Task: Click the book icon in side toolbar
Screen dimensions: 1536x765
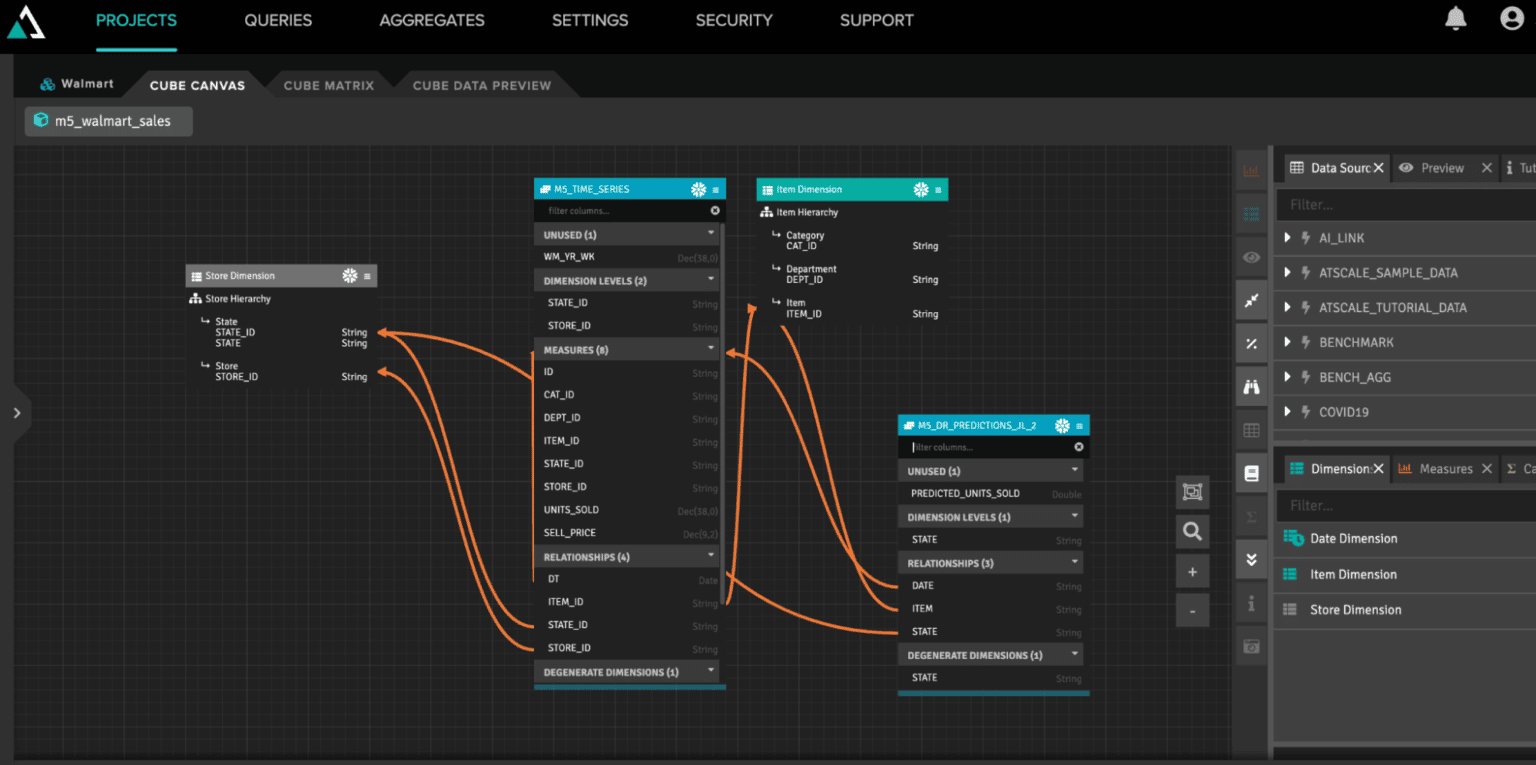Action: tap(1251, 474)
